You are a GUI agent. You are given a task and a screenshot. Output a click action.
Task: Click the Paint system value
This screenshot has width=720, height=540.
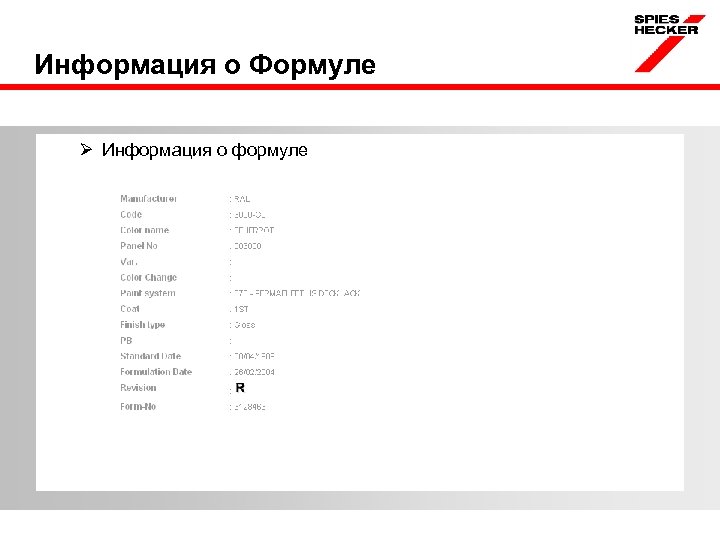297,293
